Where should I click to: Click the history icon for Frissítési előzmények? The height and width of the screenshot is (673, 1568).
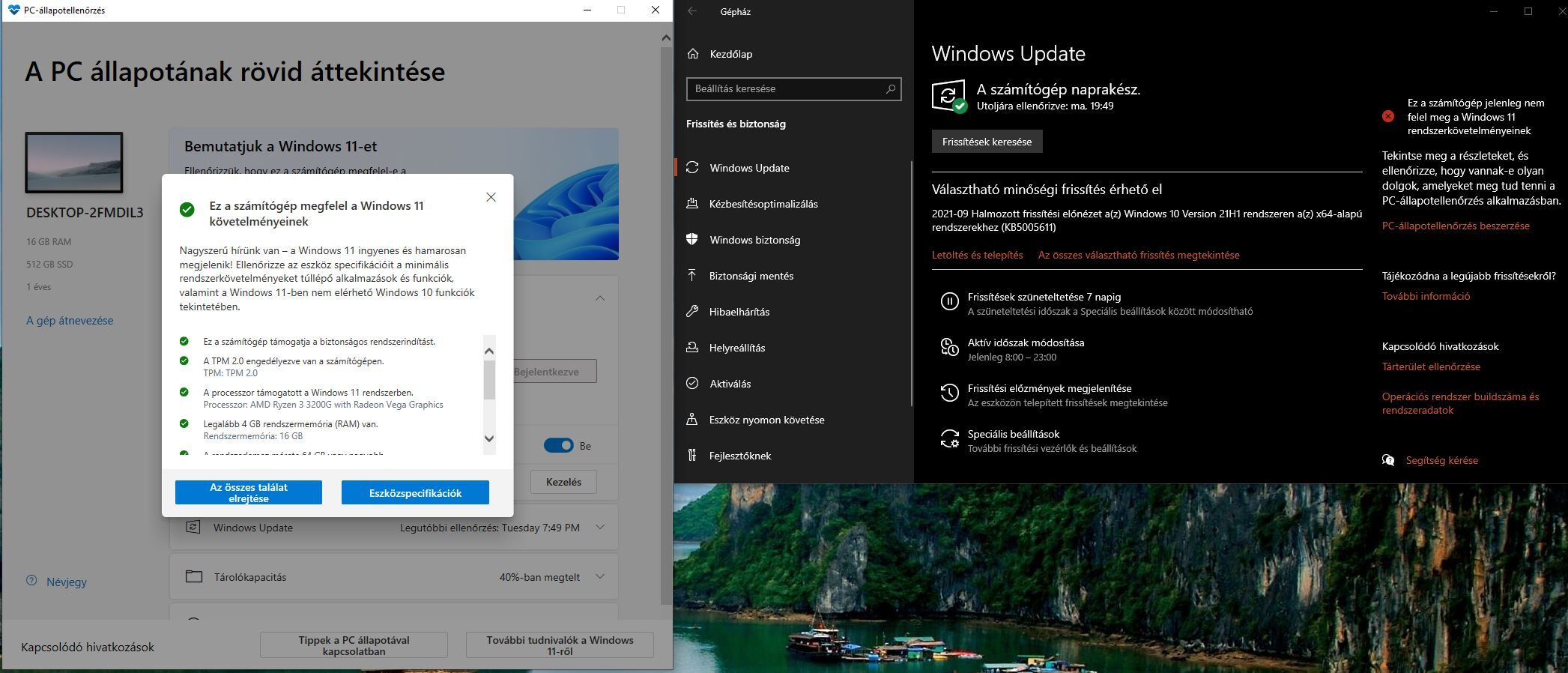[949, 393]
